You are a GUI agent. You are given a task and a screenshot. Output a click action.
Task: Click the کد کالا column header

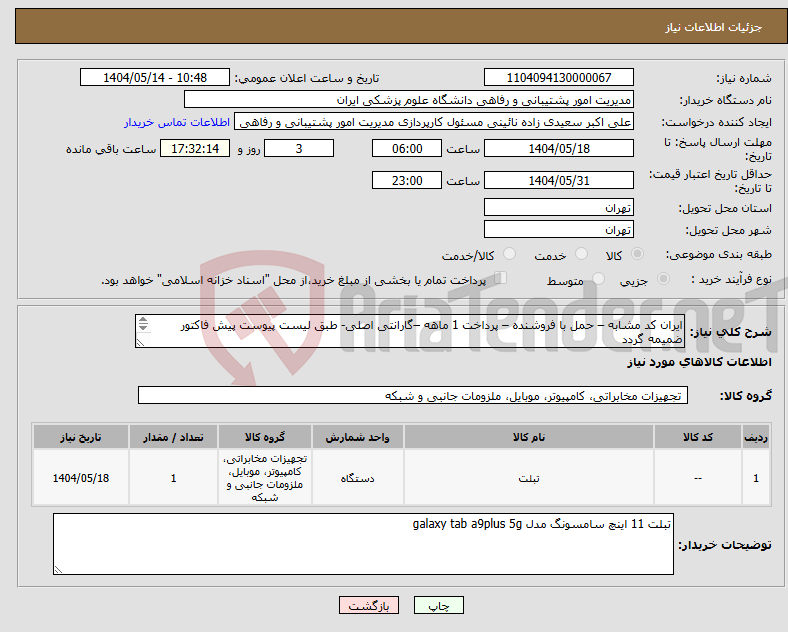(698, 437)
